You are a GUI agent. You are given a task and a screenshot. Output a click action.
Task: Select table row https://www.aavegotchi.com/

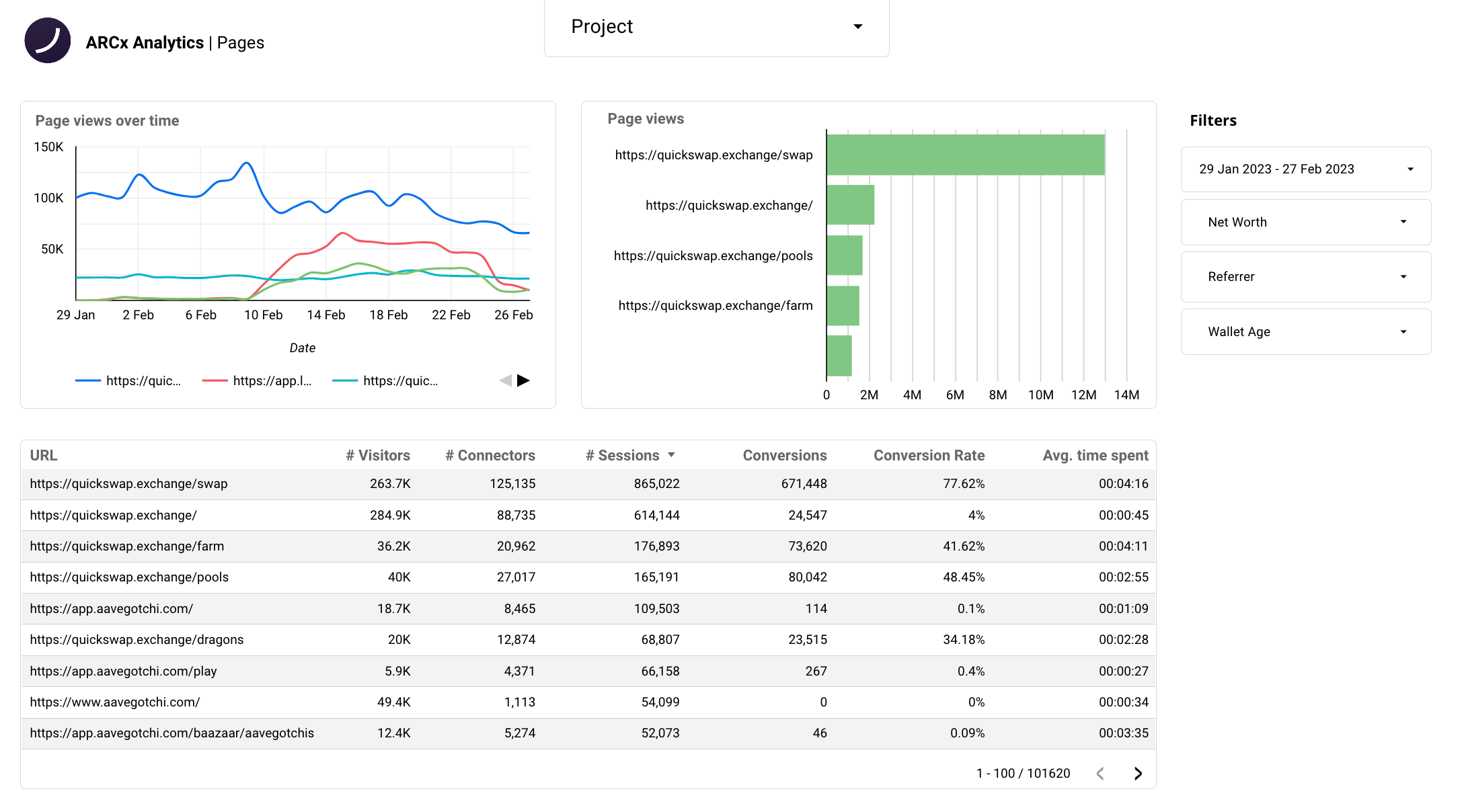(588, 702)
